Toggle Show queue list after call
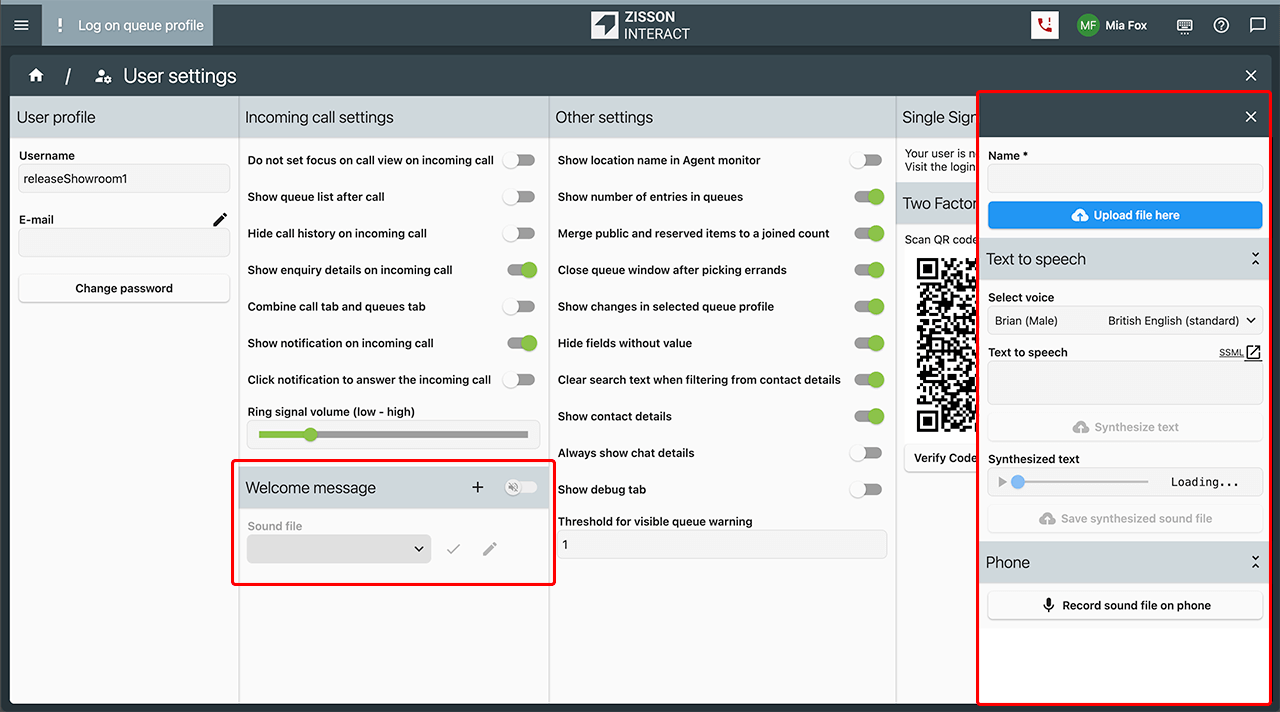Image resolution: width=1280 pixels, height=712 pixels. (519, 197)
